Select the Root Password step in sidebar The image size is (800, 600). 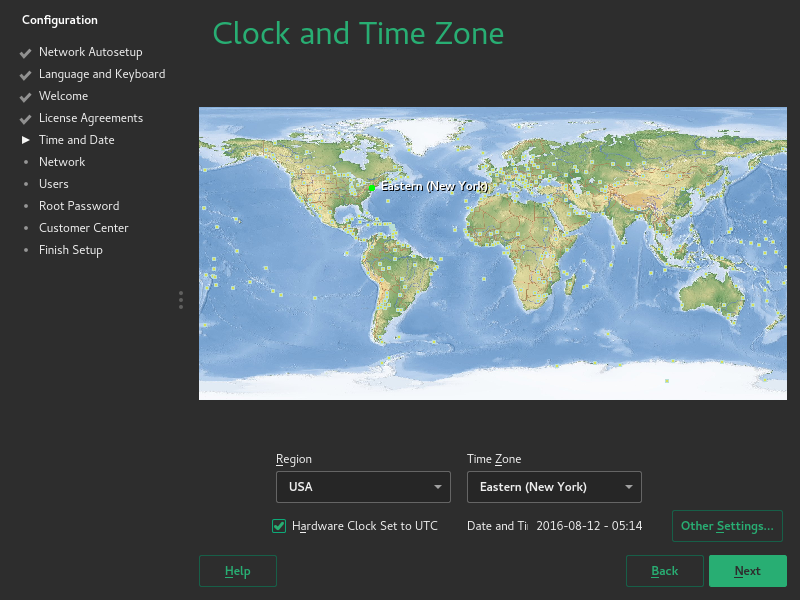pyautogui.click(x=79, y=206)
